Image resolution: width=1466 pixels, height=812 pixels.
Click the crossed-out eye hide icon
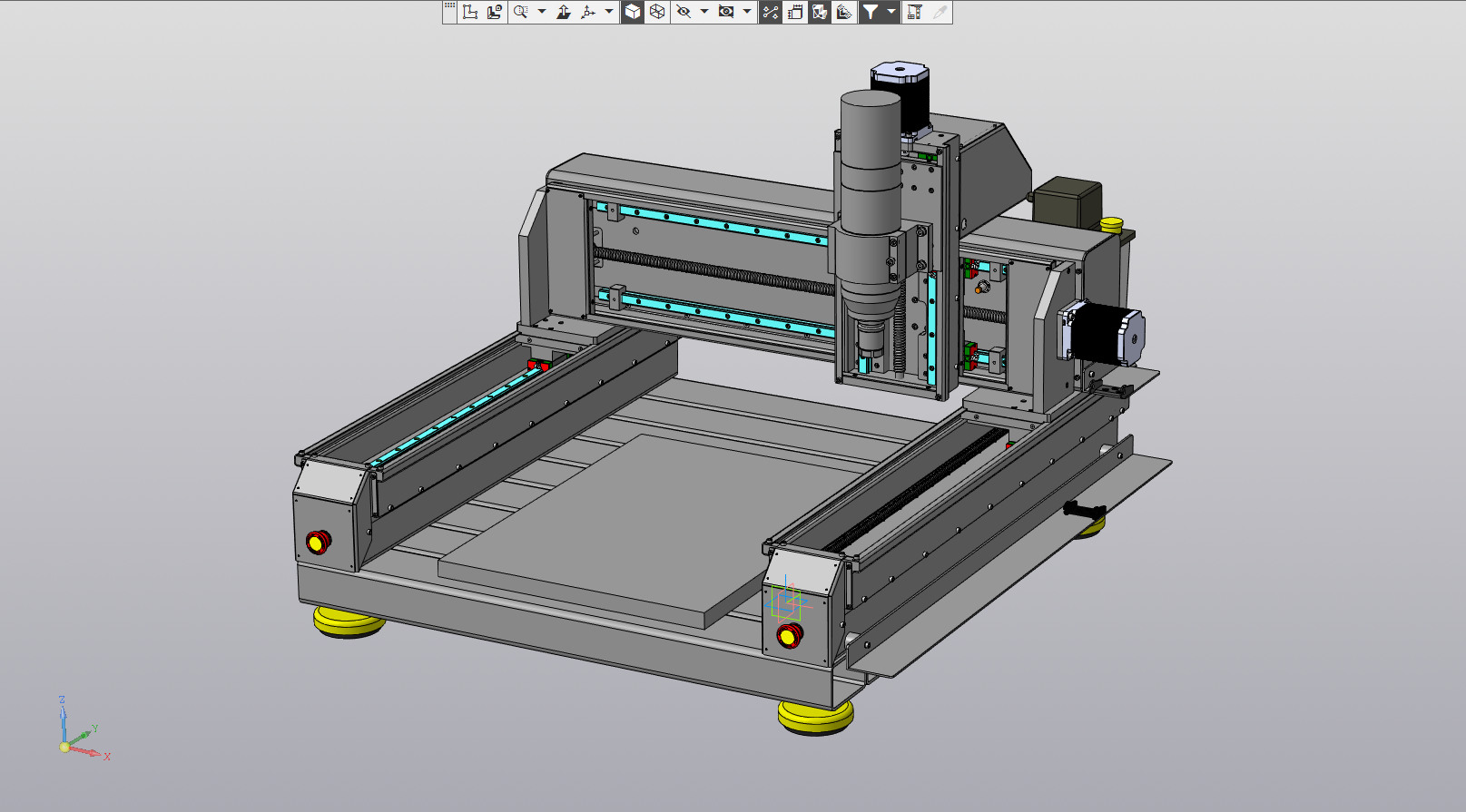pyautogui.click(x=684, y=12)
